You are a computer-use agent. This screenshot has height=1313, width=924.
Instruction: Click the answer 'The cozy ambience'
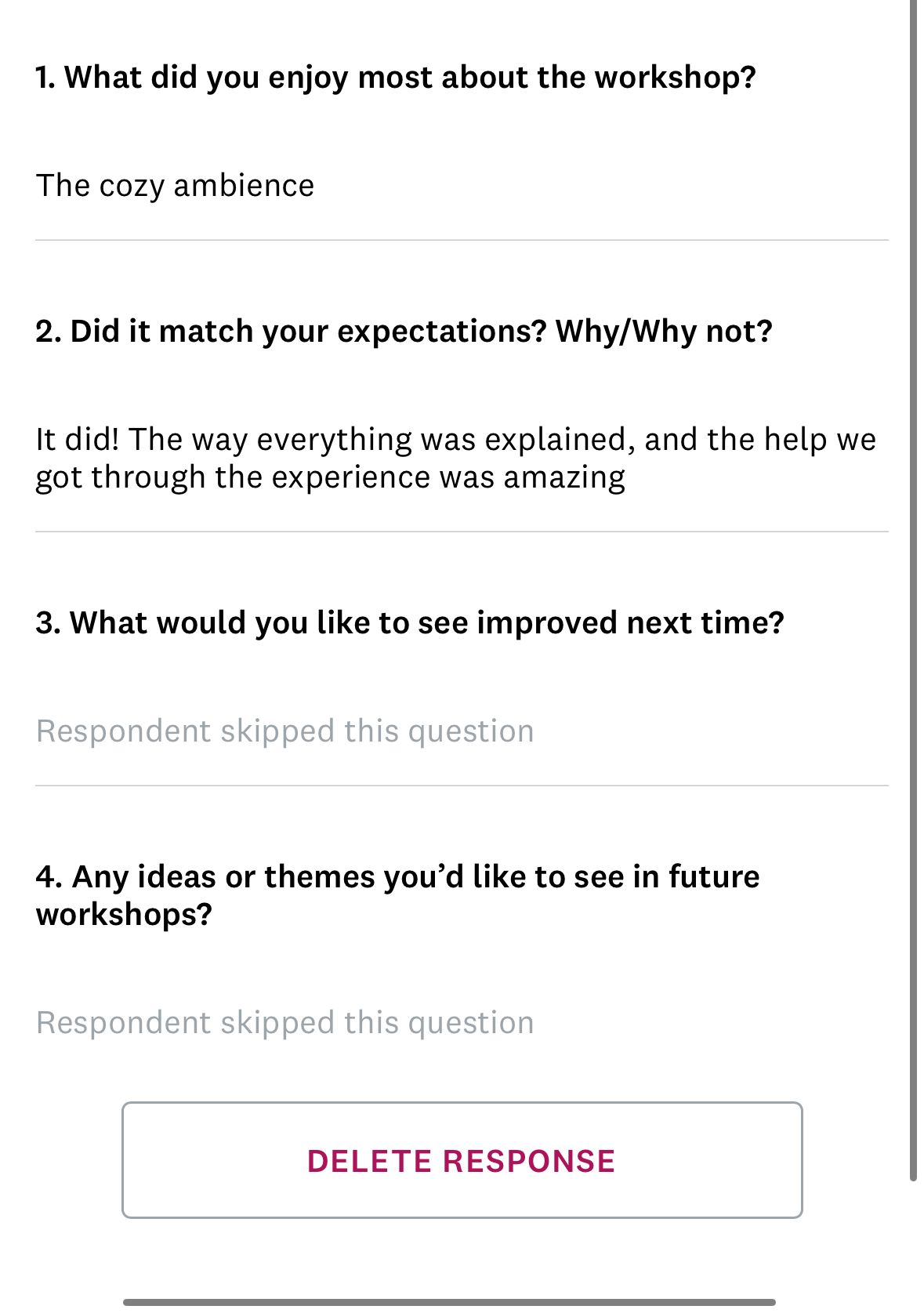pos(174,186)
